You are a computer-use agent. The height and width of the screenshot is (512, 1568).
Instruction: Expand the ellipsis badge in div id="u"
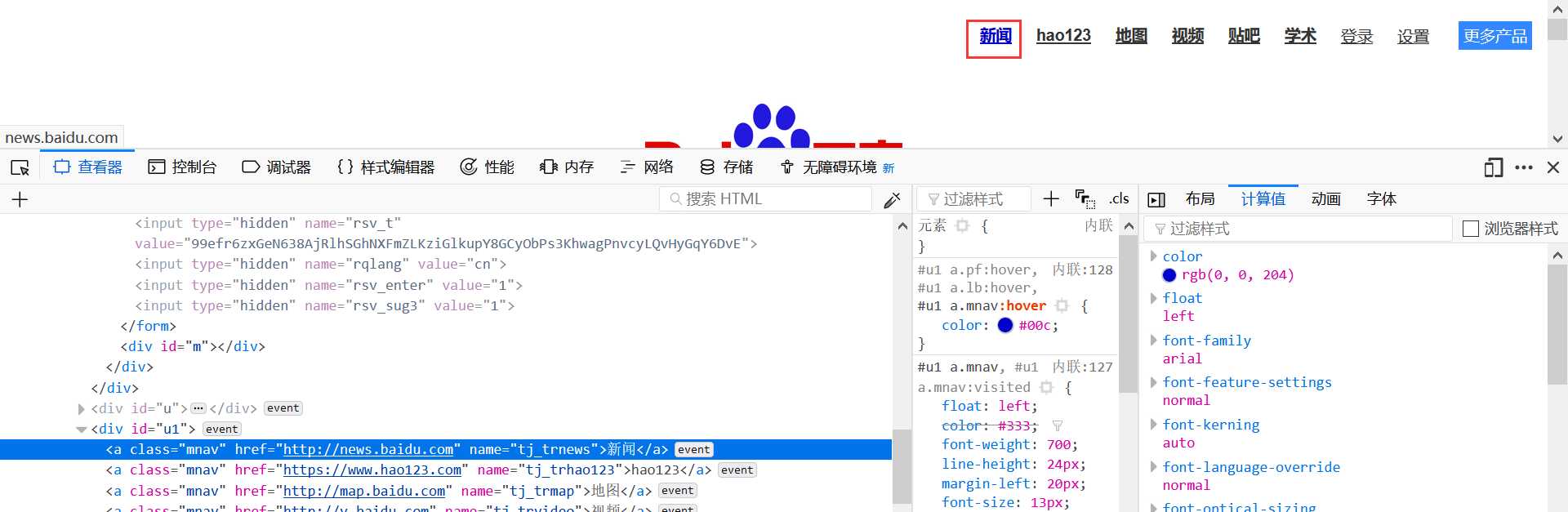click(x=198, y=408)
